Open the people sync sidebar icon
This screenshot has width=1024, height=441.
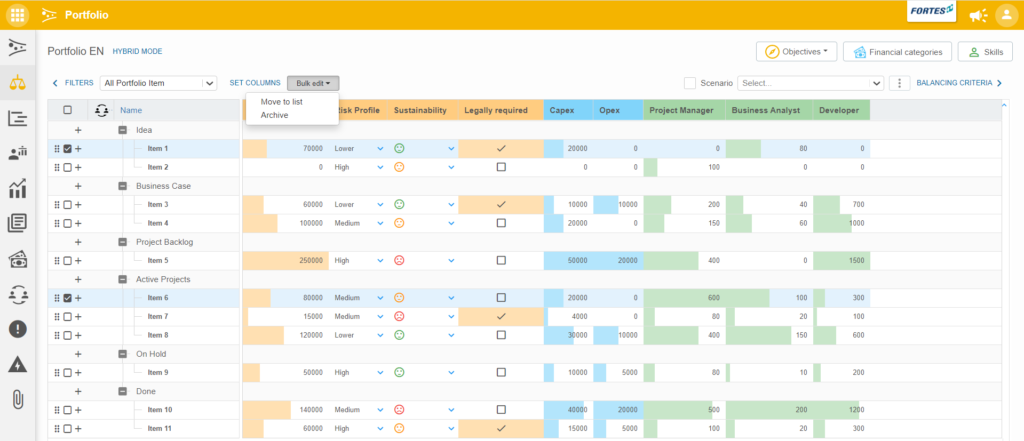(x=18, y=295)
